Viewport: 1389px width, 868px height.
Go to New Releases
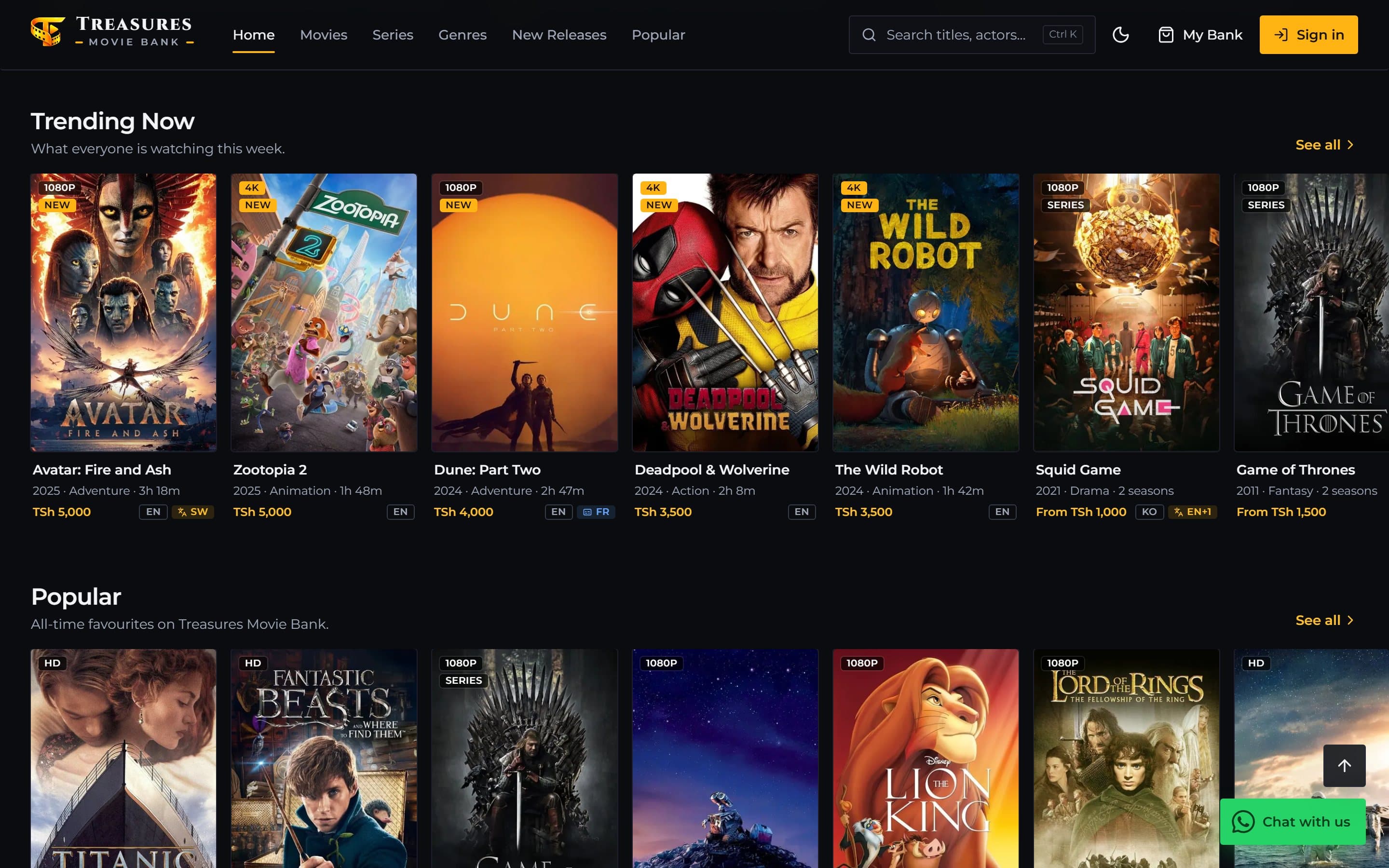click(x=558, y=35)
